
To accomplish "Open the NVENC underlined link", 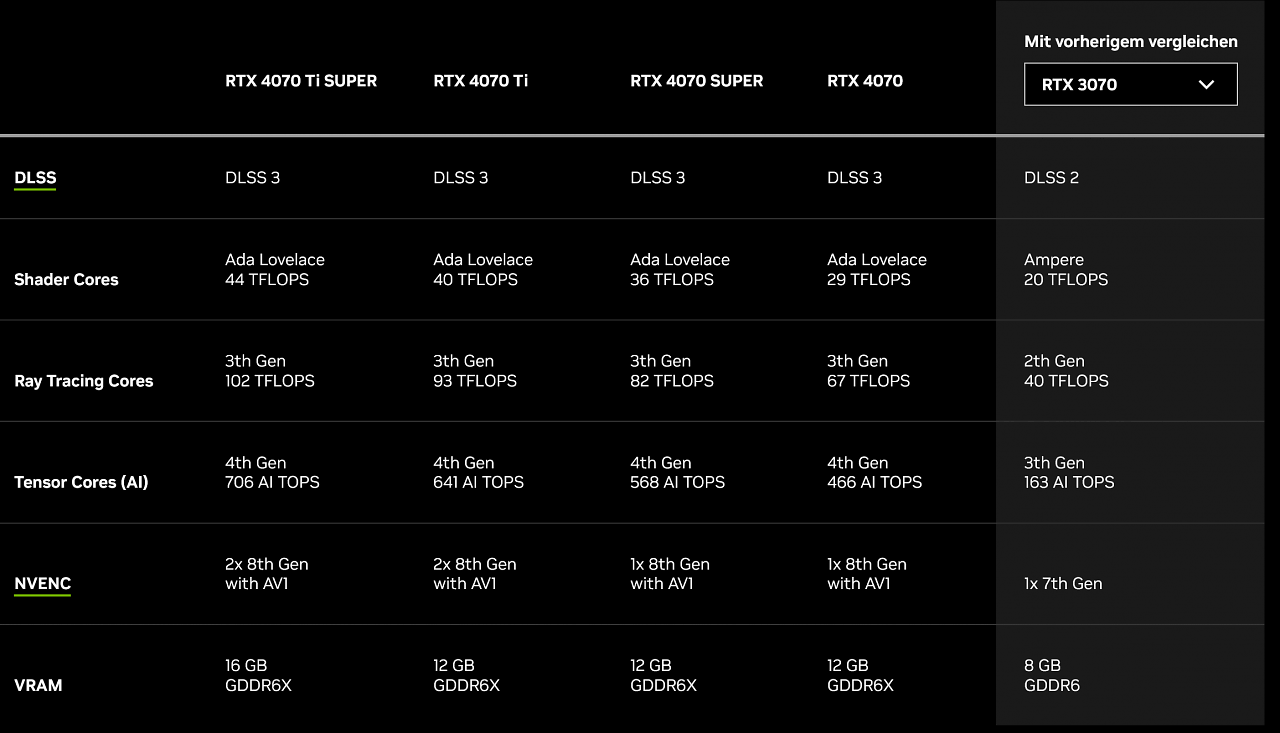I will pyautogui.click(x=42, y=584).
